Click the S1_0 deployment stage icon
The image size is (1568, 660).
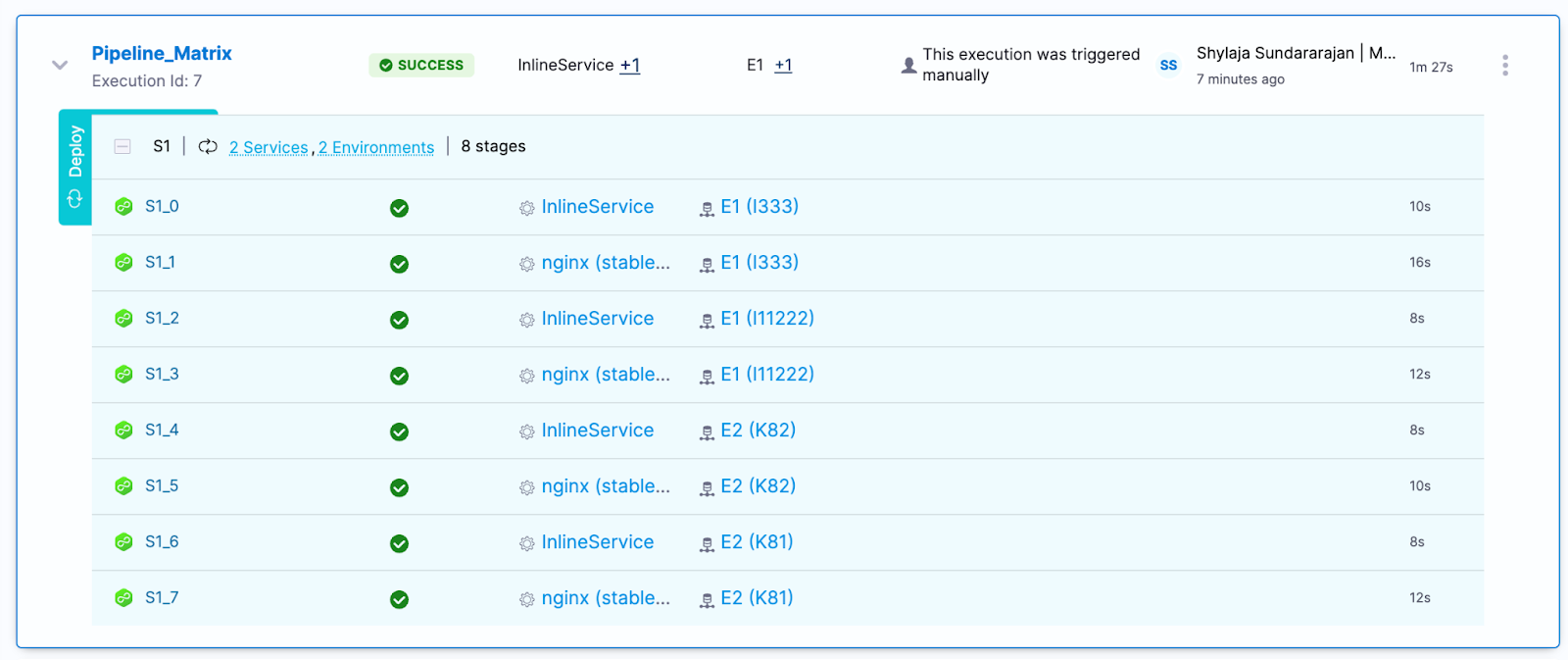point(123,207)
